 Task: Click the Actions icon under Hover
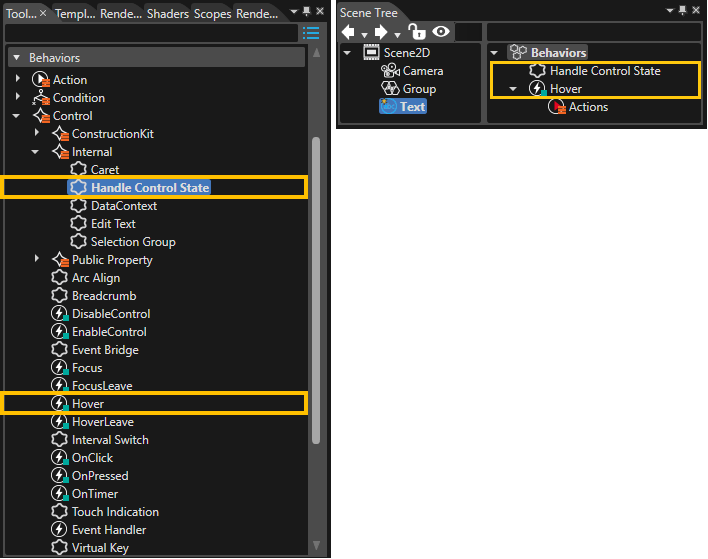pyautogui.click(x=557, y=107)
